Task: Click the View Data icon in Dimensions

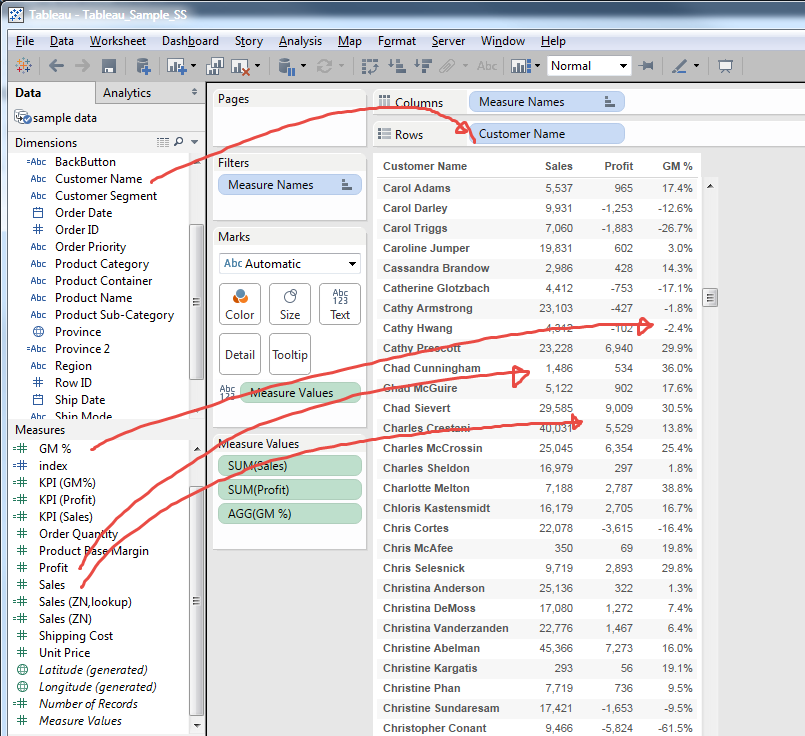Action: tap(163, 142)
